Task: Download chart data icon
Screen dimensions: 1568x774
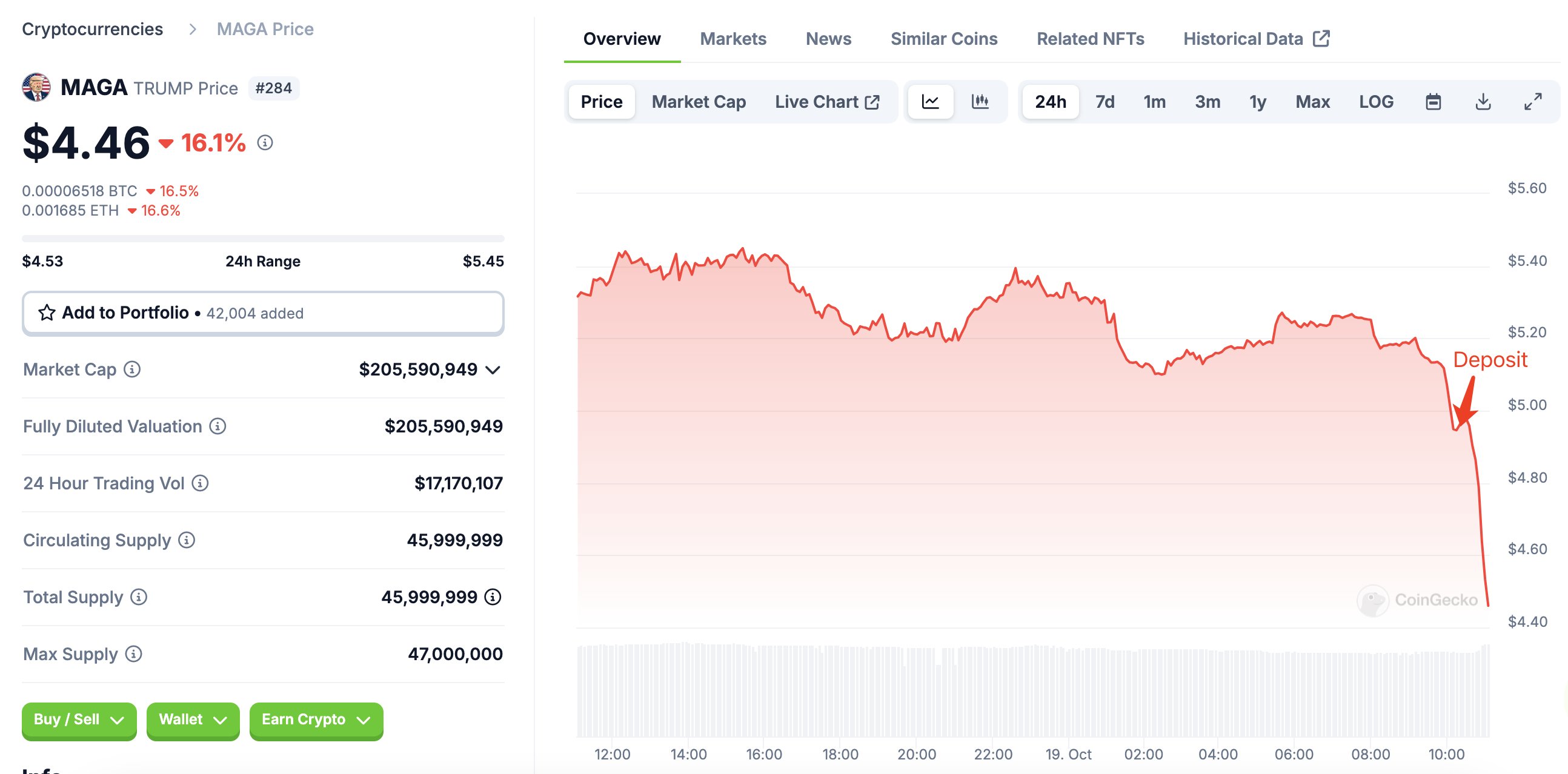Action: coord(1483,102)
